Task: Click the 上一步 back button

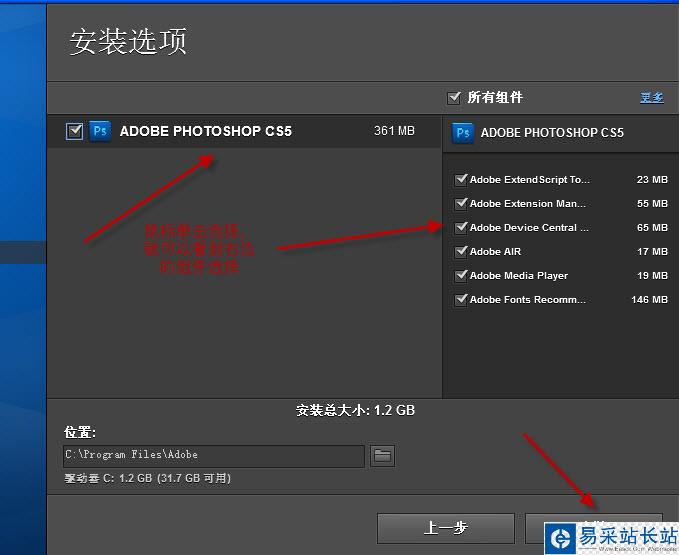Action: 446,528
